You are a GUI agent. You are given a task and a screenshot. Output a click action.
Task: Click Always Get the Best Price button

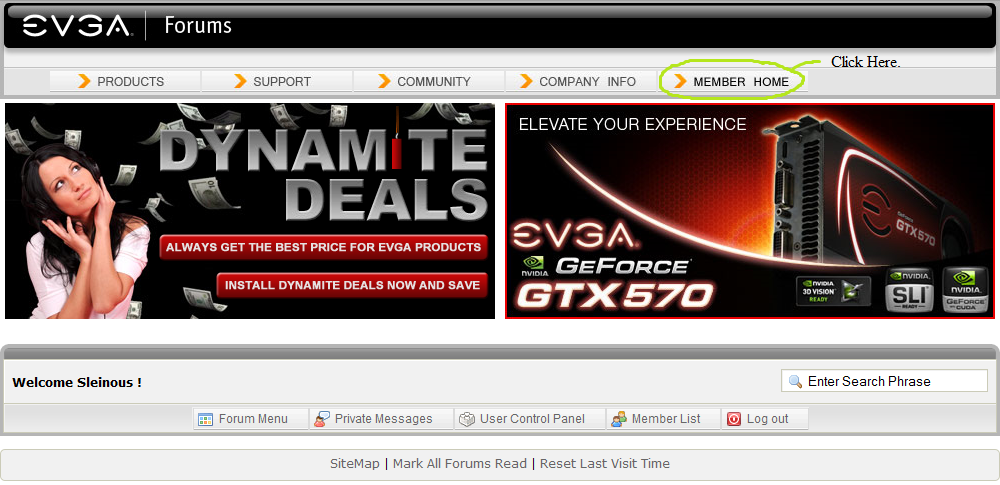pyautogui.click(x=323, y=246)
